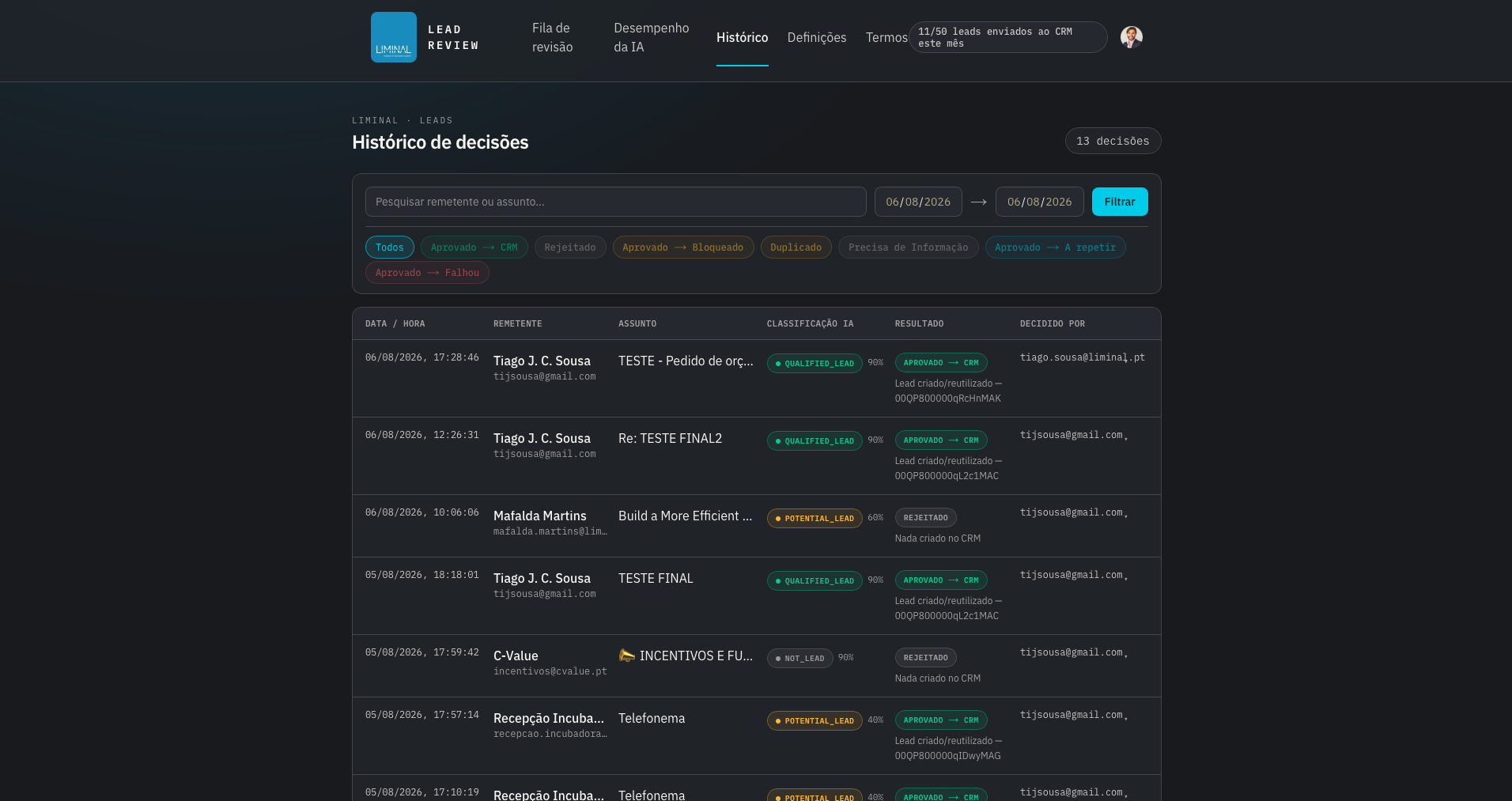Screen dimensions: 1512x801
Task: Select the Histórico tab
Action: coord(743,37)
